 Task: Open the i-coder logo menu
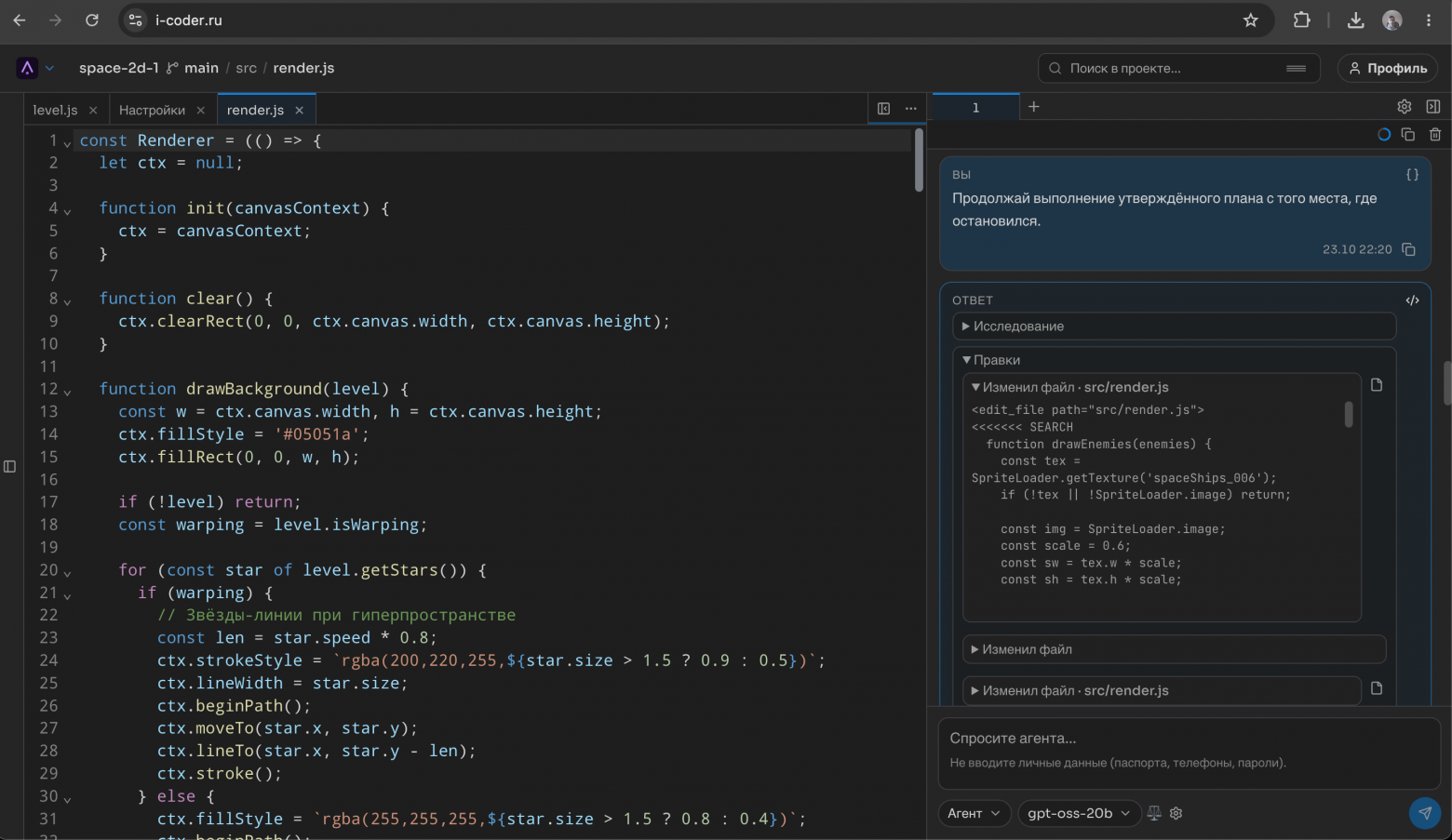(x=35, y=68)
